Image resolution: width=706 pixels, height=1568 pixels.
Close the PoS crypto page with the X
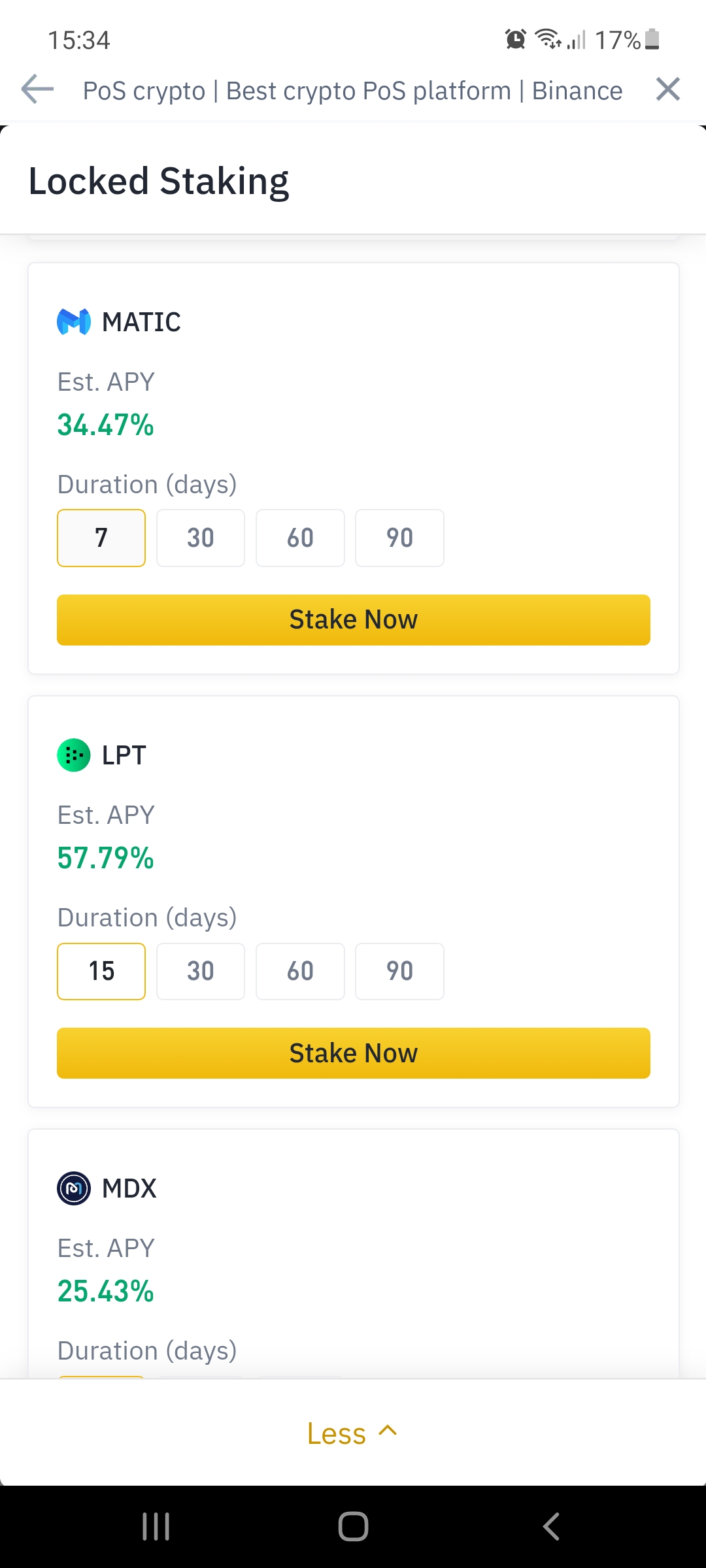click(667, 90)
